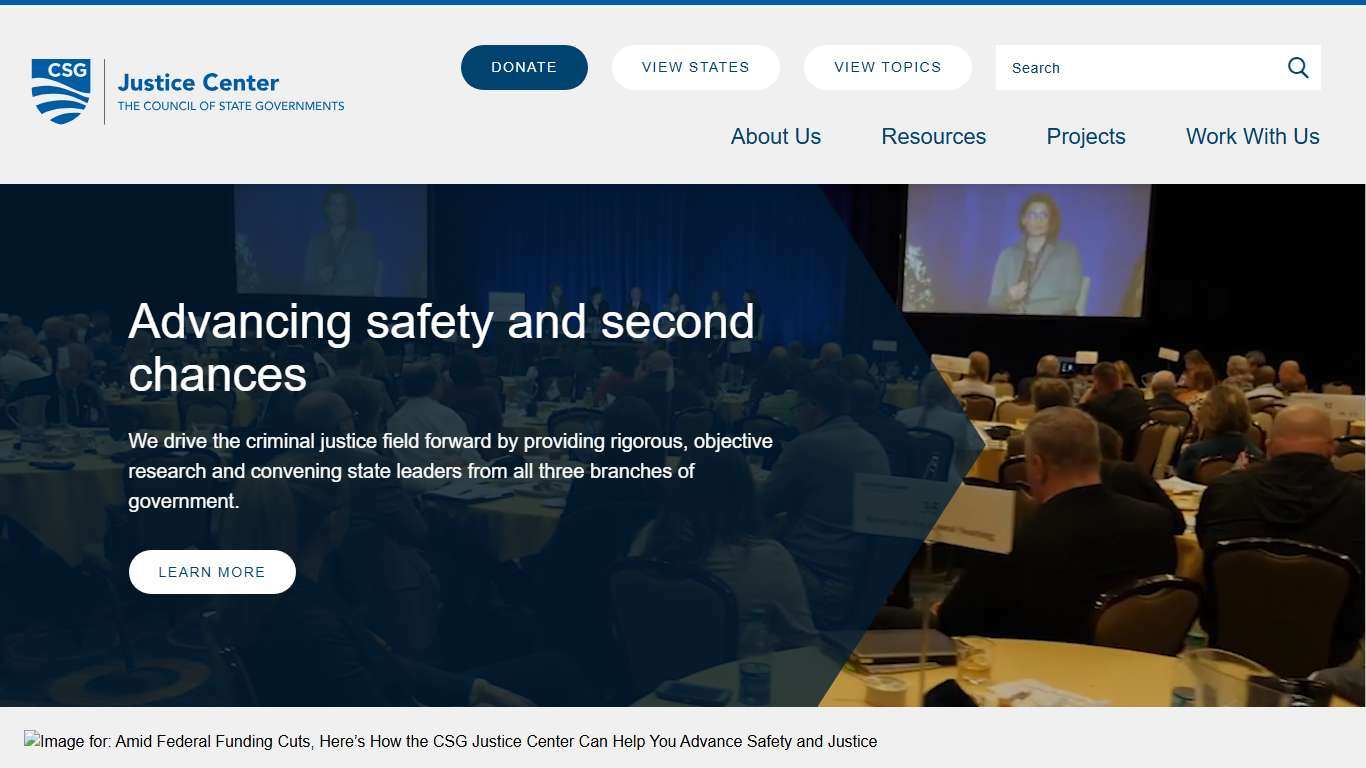This screenshot has height=768, width=1366.
Task: Open the Justice Center wordmark link
Action: 198,82
